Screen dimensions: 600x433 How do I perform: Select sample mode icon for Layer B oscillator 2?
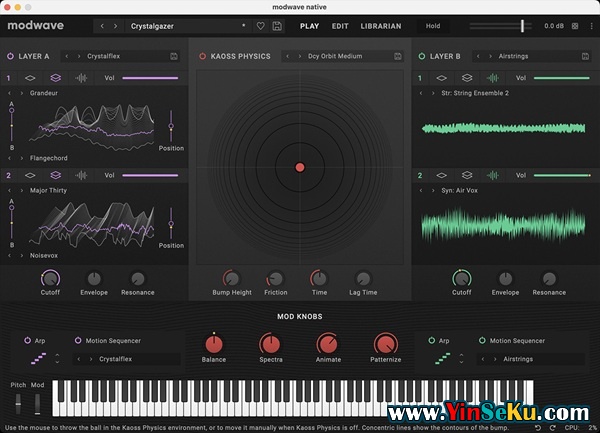coord(492,176)
